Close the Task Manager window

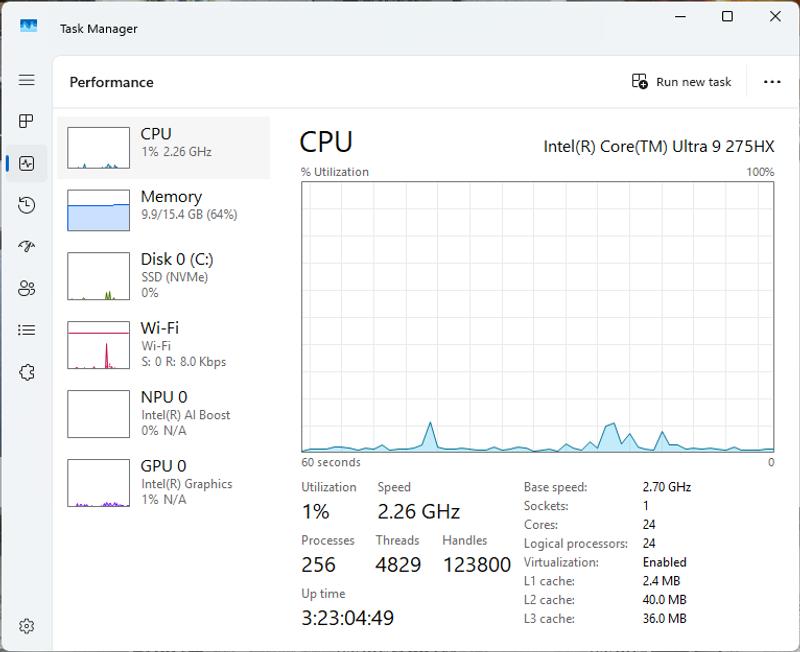(775, 16)
